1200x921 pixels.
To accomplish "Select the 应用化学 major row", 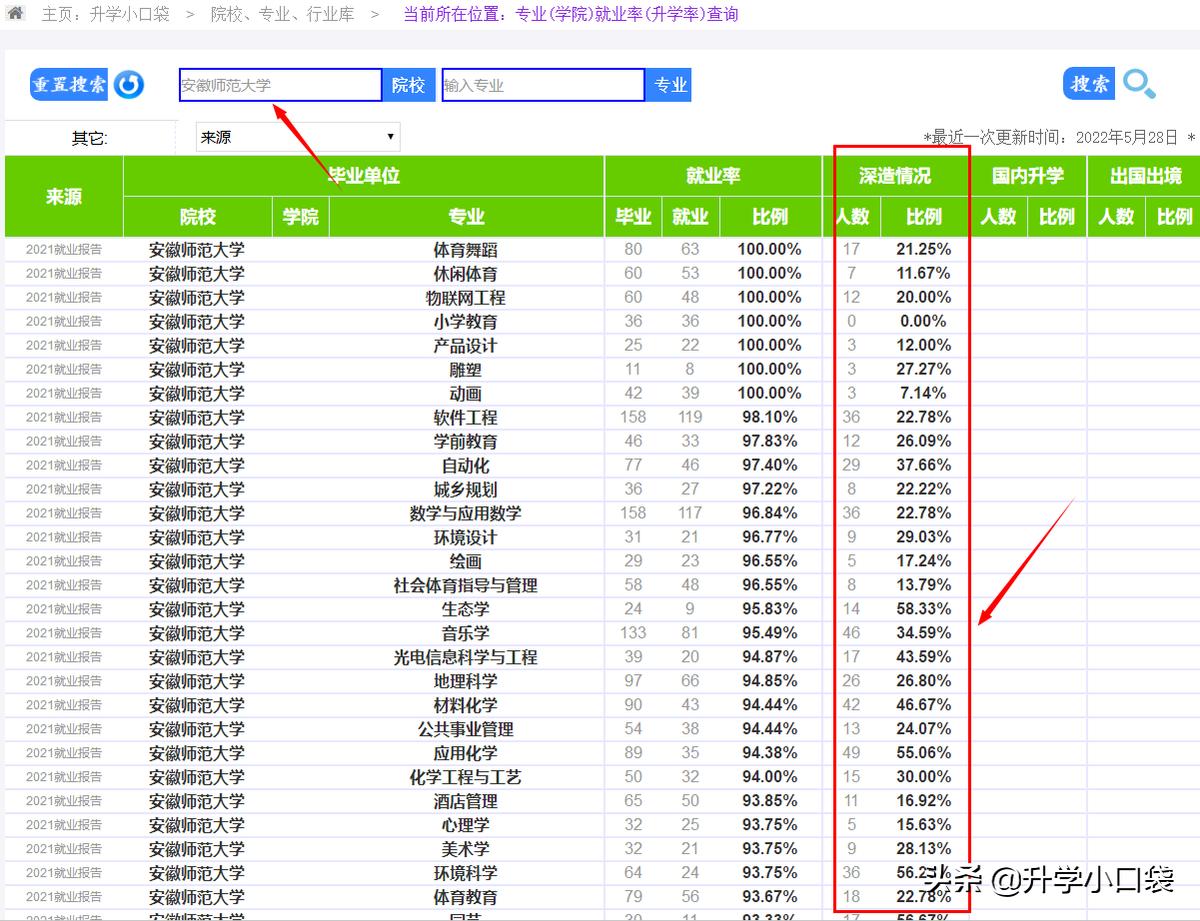I will 465,753.
